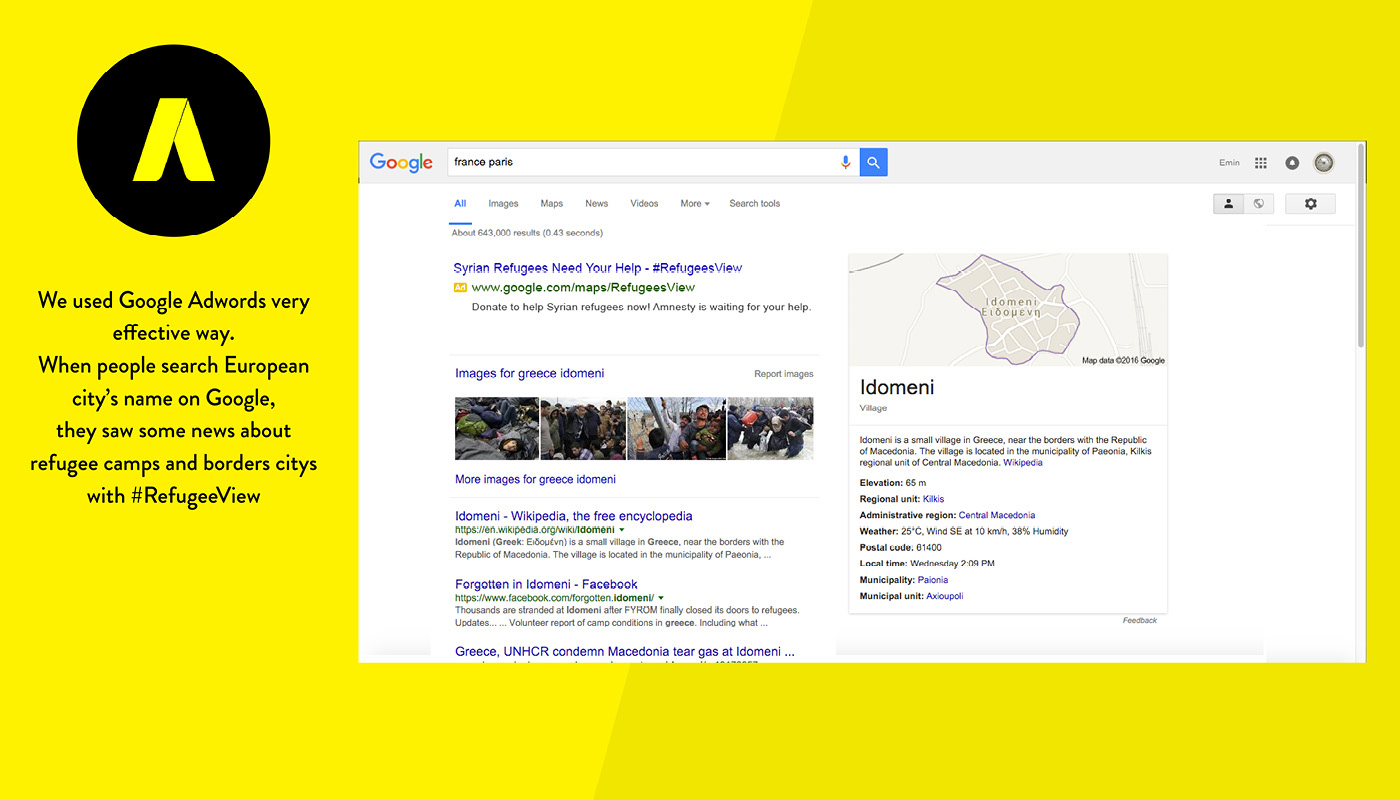1400x800 pixels.
Task: Click Elevation 65 m text
Action: point(893,483)
